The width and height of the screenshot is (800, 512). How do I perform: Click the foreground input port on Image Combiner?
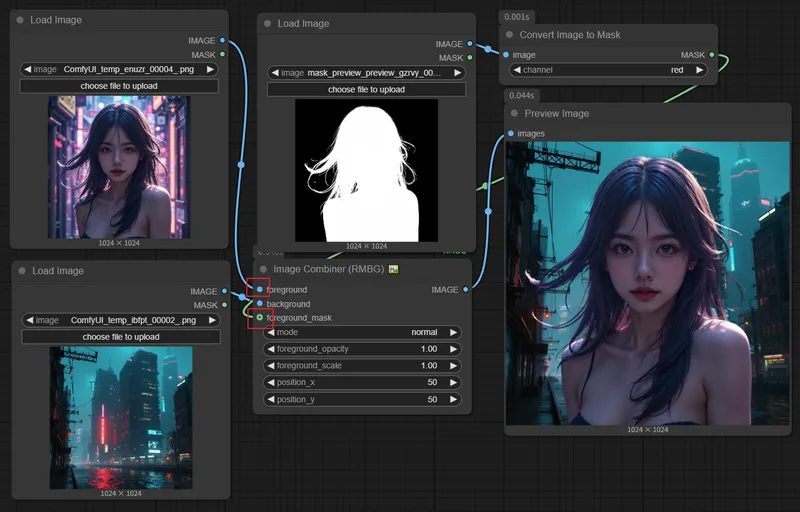tap(259, 290)
